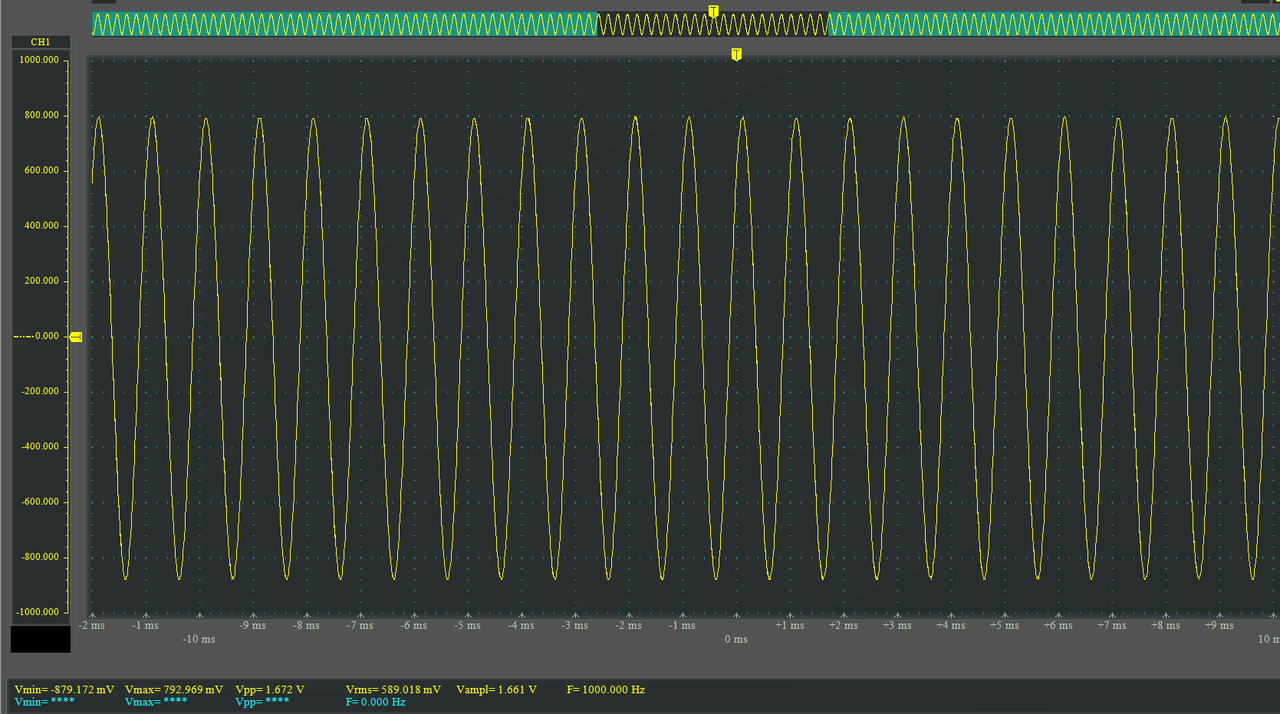Image resolution: width=1280 pixels, height=714 pixels.
Task: Click the cyan Vmin= **** readout
Action: point(46,702)
